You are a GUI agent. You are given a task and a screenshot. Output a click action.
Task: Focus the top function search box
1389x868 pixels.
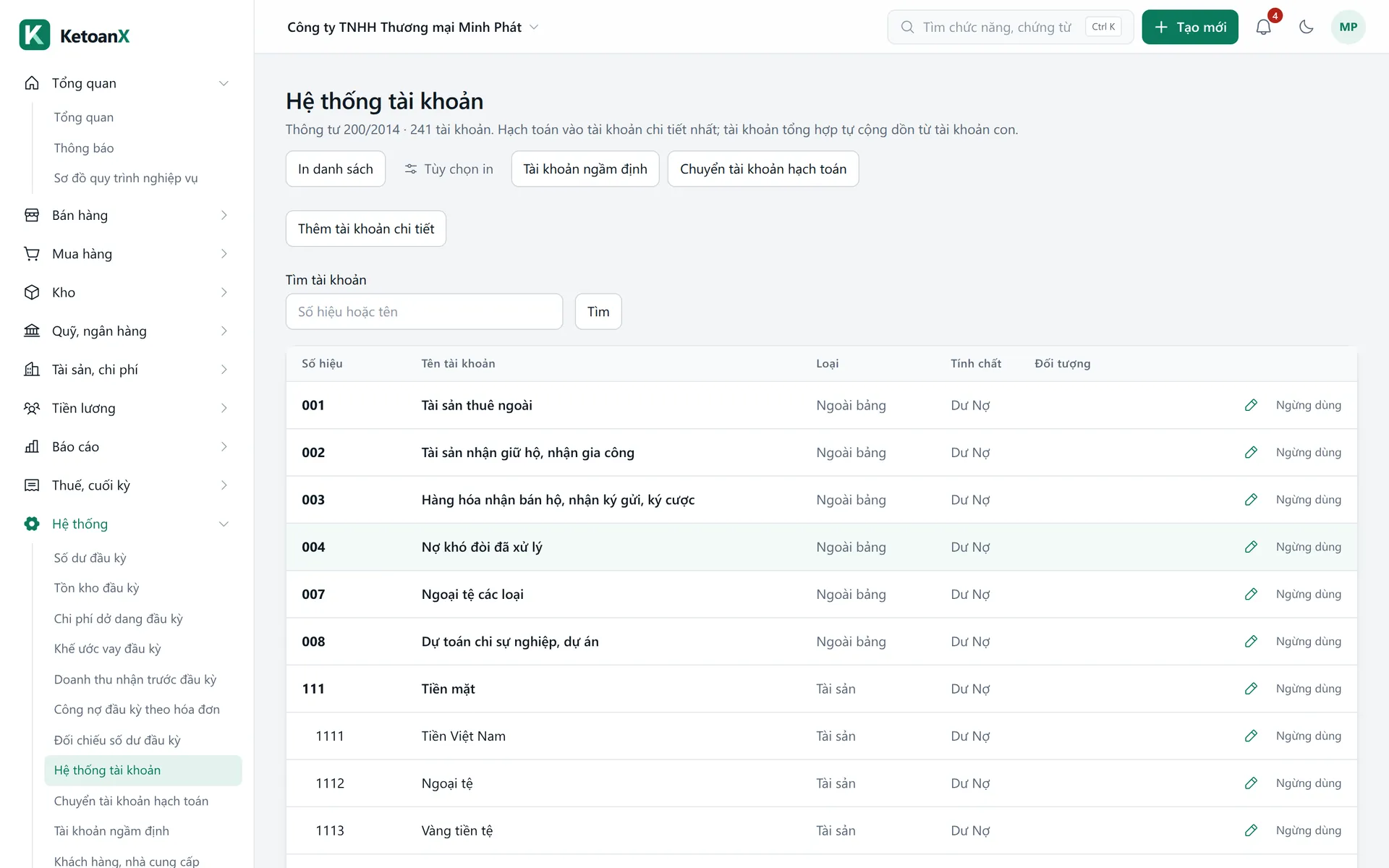pyautogui.click(x=1010, y=27)
